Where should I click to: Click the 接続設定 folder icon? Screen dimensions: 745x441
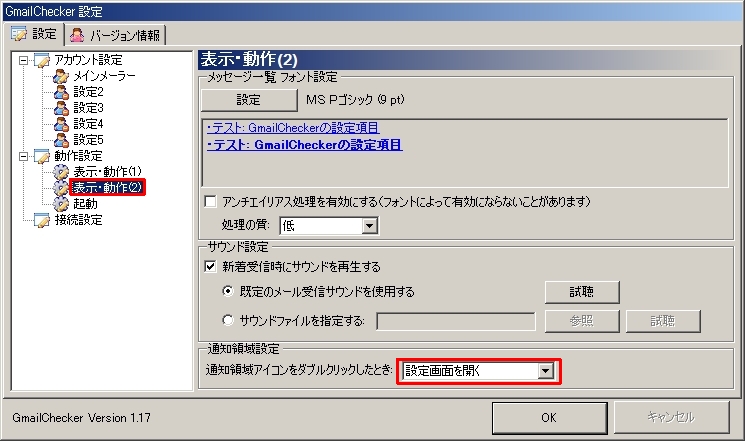click(42, 220)
